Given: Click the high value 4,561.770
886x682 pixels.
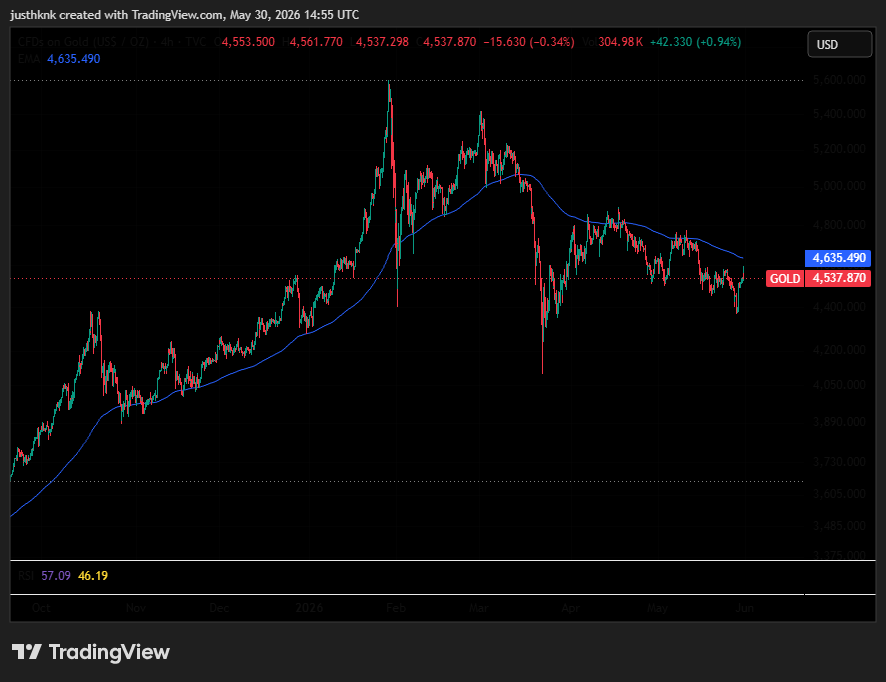Looking at the screenshot, I should click(316, 42).
